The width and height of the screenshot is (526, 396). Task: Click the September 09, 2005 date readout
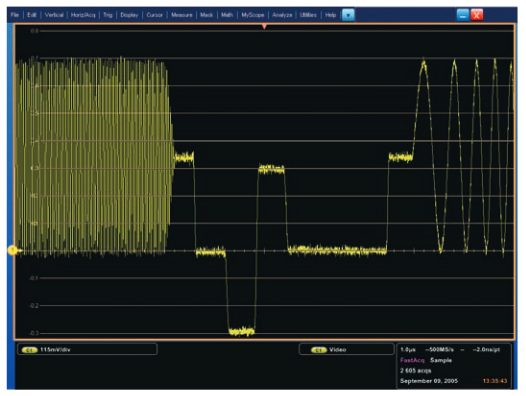click(429, 381)
